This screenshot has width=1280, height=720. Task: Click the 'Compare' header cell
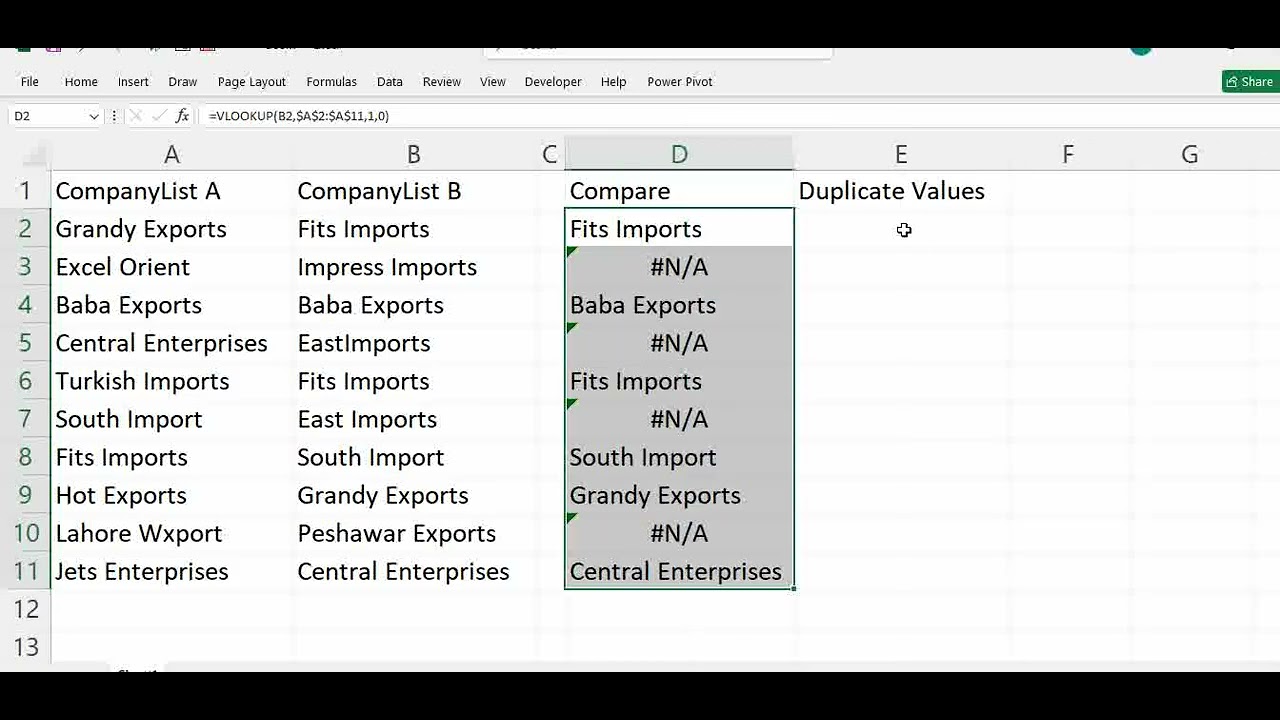(x=680, y=191)
